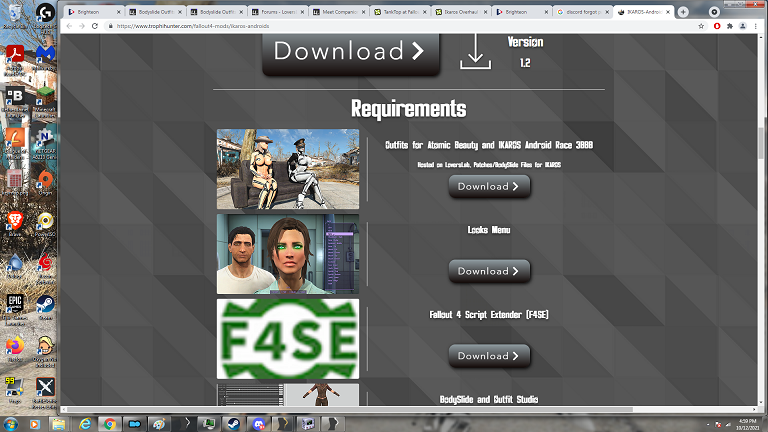The height and width of the screenshot is (432, 768).
Task: Open Logitech G HUB desktop shortcut
Action: click(45, 15)
